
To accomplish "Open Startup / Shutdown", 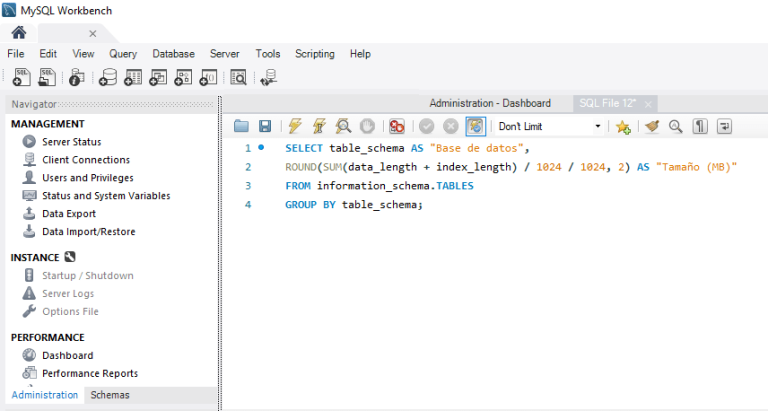I will 88,275.
